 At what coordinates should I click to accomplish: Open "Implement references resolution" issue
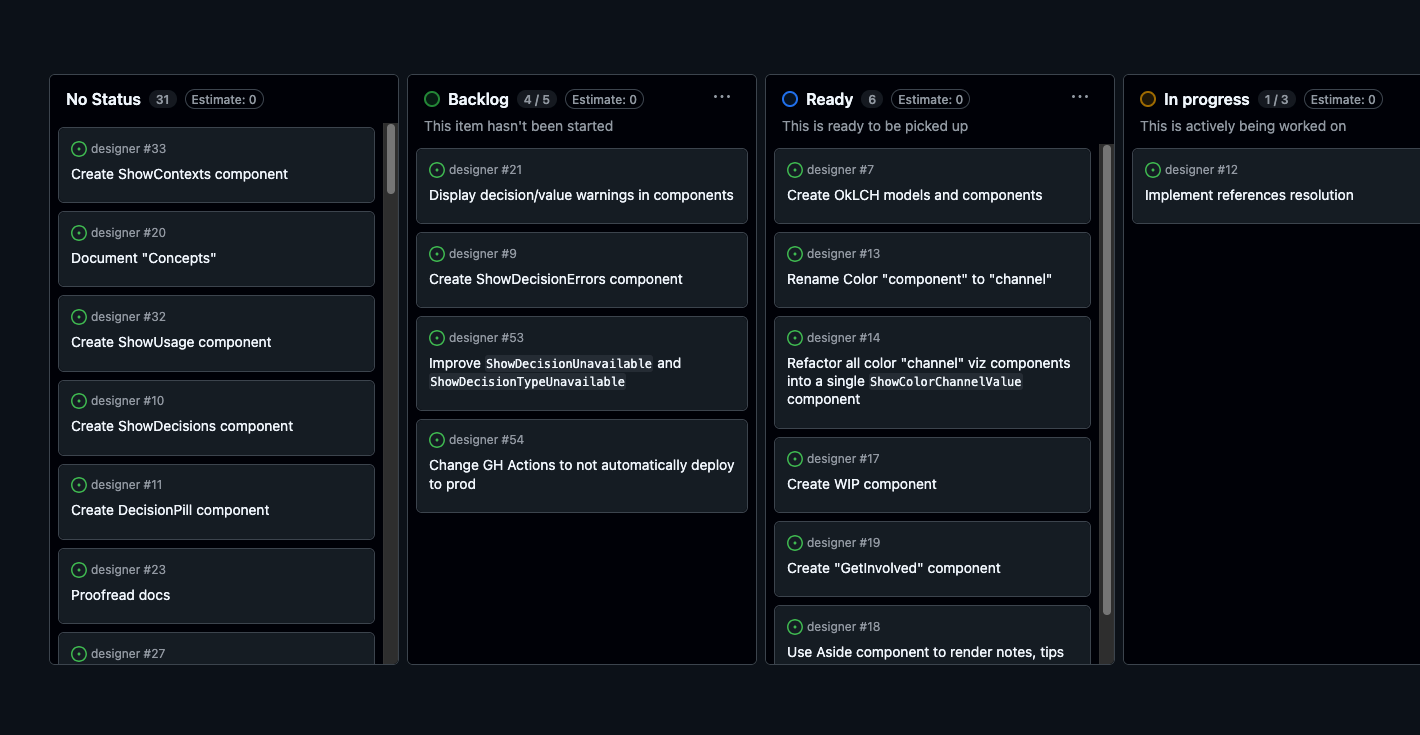(x=1249, y=195)
